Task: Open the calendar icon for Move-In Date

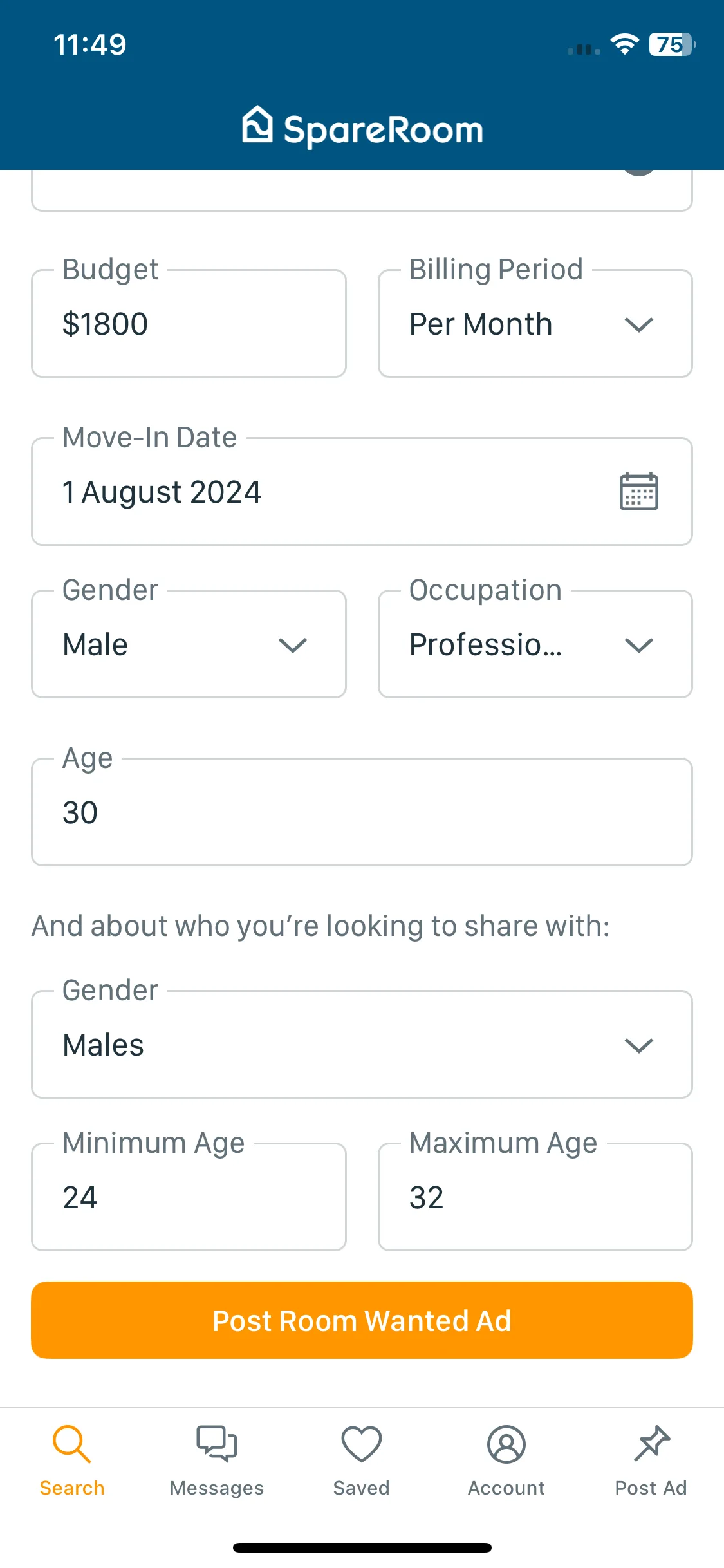Action: click(x=638, y=492)
